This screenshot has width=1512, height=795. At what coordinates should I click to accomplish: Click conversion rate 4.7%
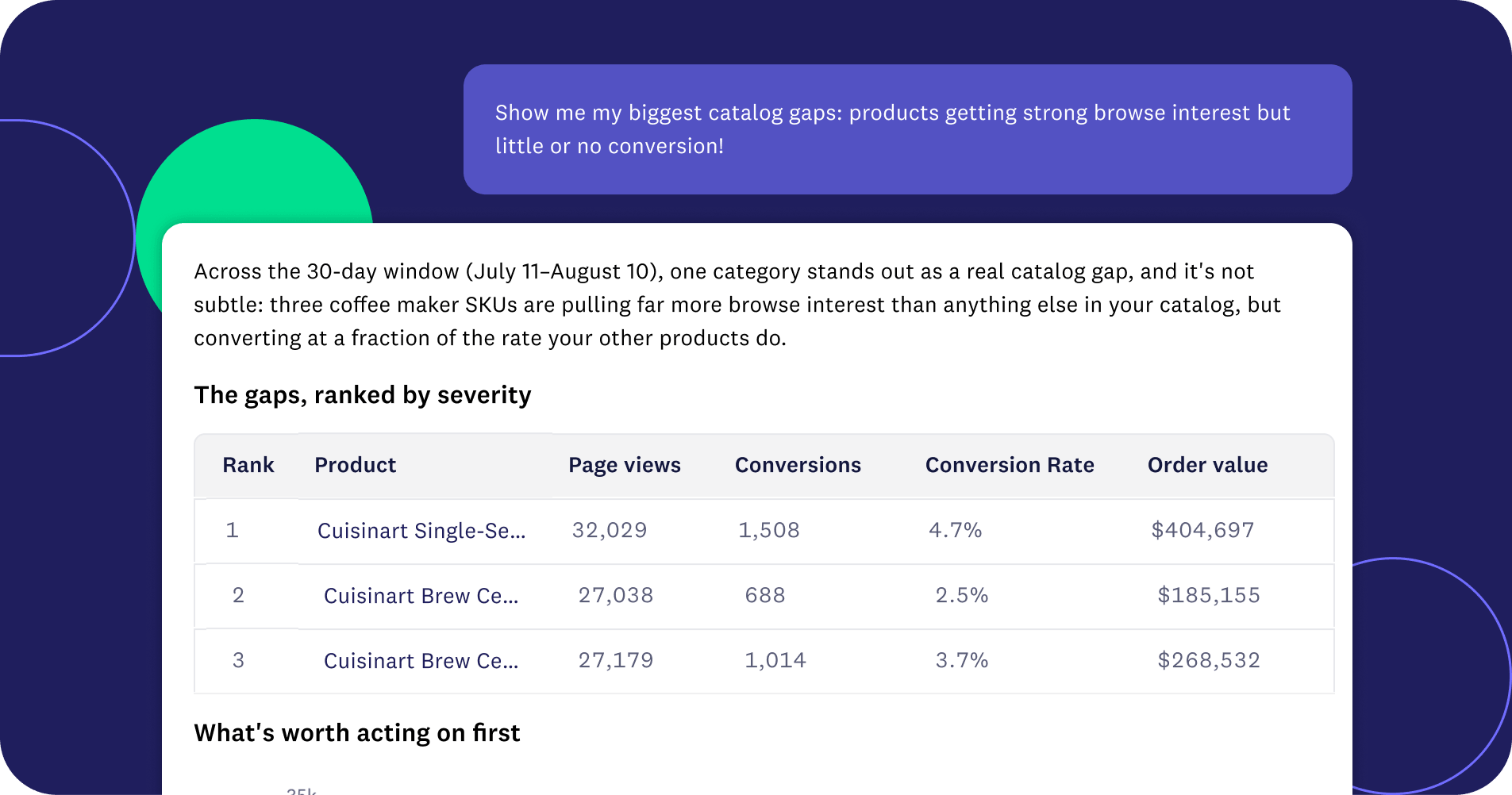coord(956,530)
